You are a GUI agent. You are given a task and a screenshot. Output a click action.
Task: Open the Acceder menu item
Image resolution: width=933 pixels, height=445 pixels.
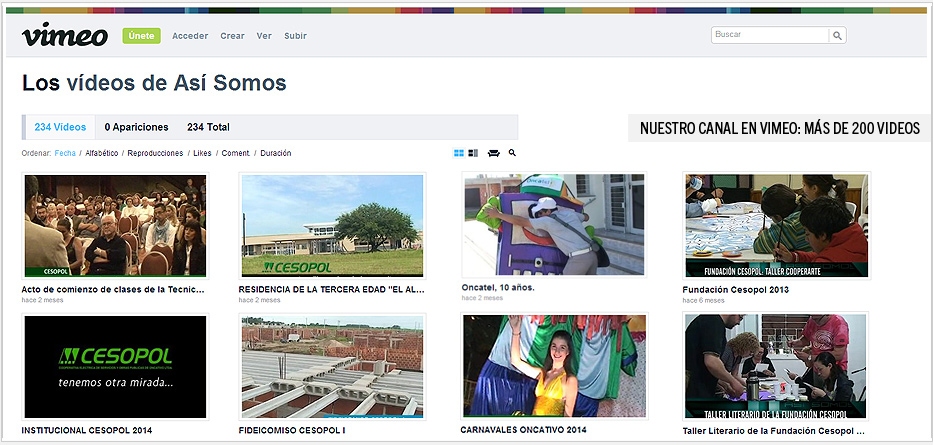click(x=190, y=36)
